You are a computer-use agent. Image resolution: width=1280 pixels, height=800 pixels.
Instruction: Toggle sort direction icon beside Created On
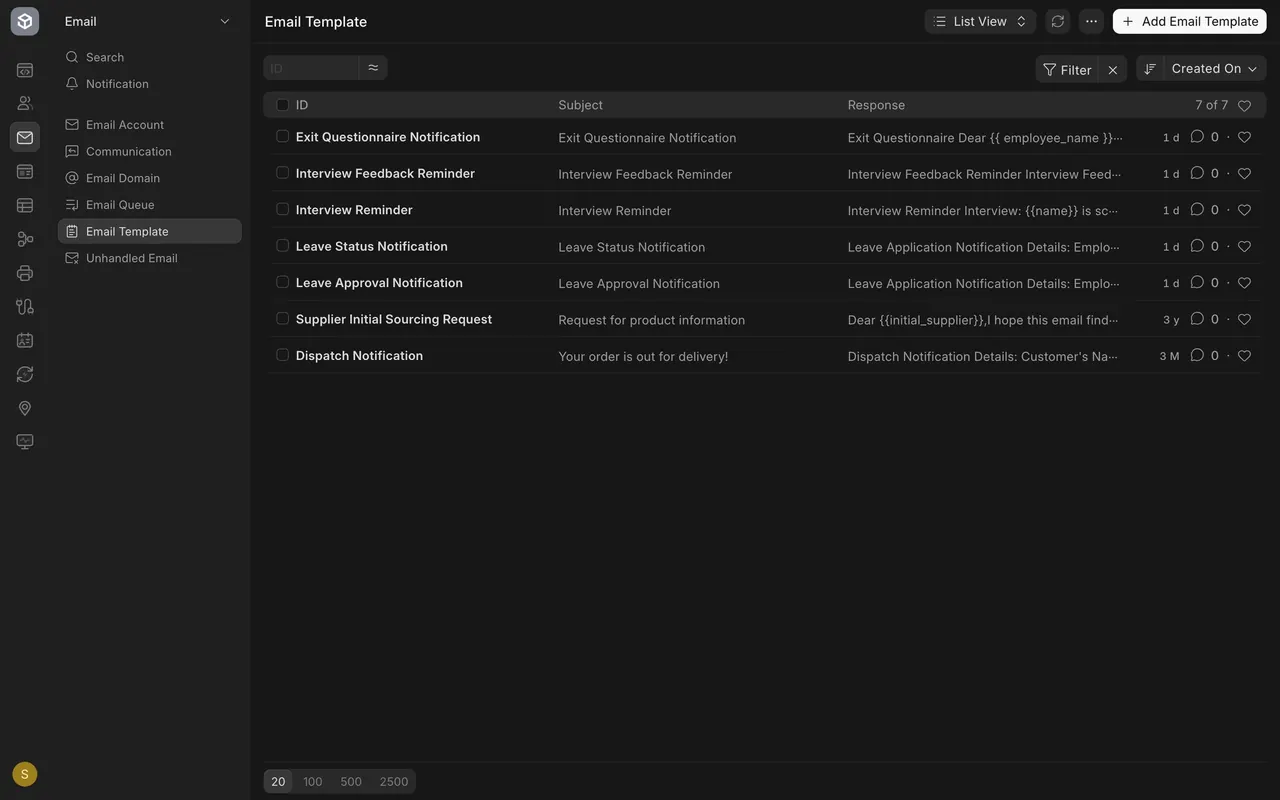click(1150, 68)
